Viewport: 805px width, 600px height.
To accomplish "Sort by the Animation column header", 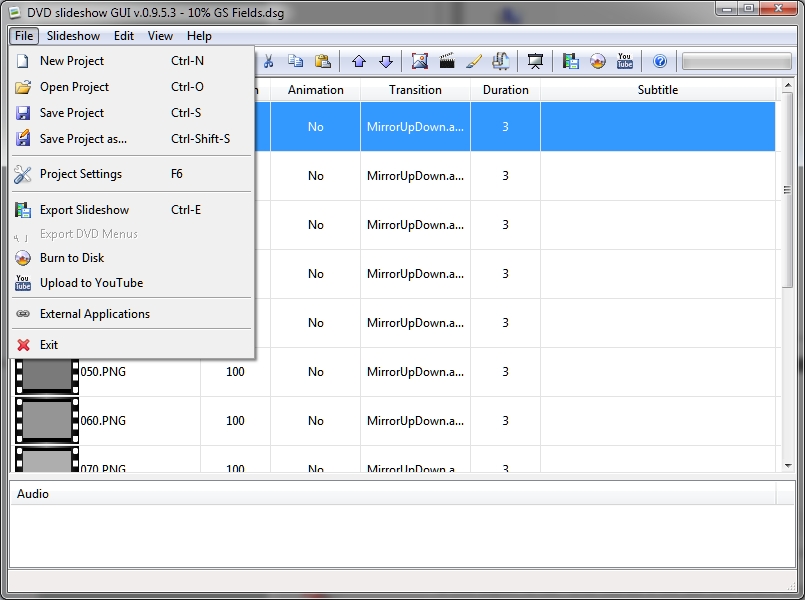I will click(x=315, y=90).
